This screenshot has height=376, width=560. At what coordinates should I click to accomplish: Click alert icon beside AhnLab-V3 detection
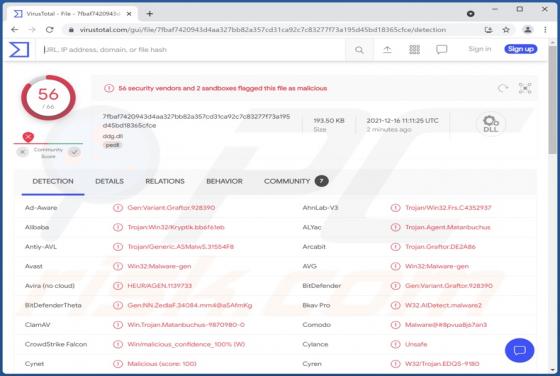pos(395,208)
